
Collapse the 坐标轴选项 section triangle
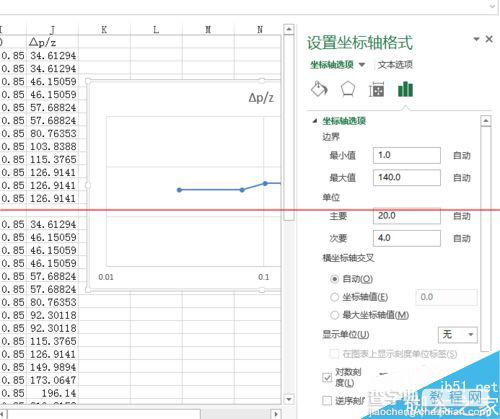[315, 121]
